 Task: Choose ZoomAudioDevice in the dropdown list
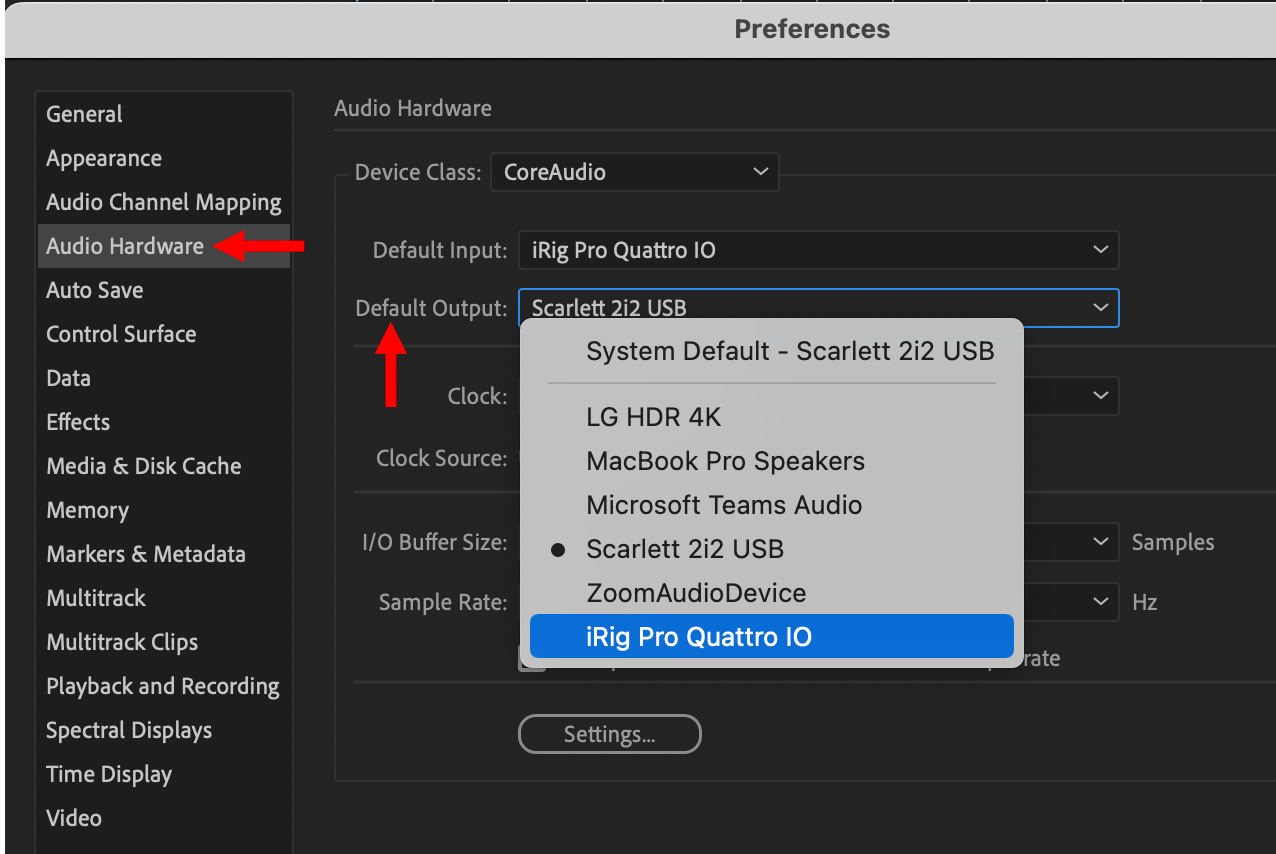click(x=696, y=593)
